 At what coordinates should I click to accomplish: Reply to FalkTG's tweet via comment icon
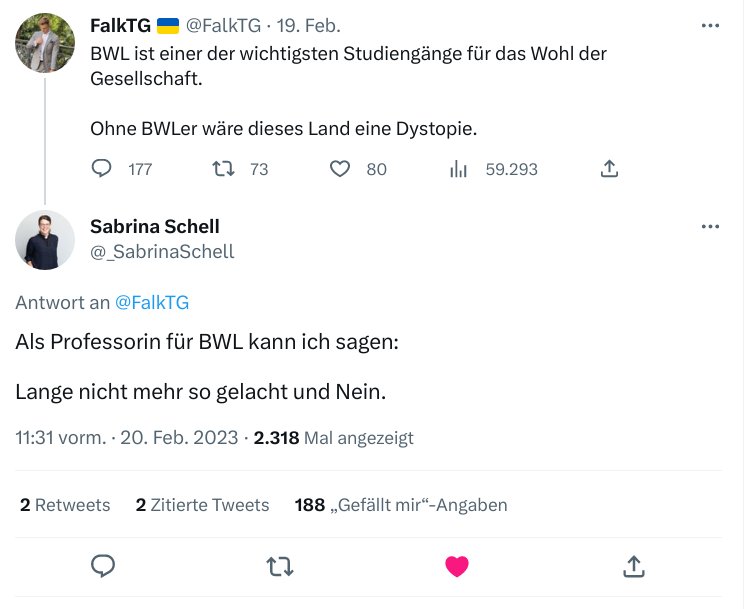pos(102,169)
